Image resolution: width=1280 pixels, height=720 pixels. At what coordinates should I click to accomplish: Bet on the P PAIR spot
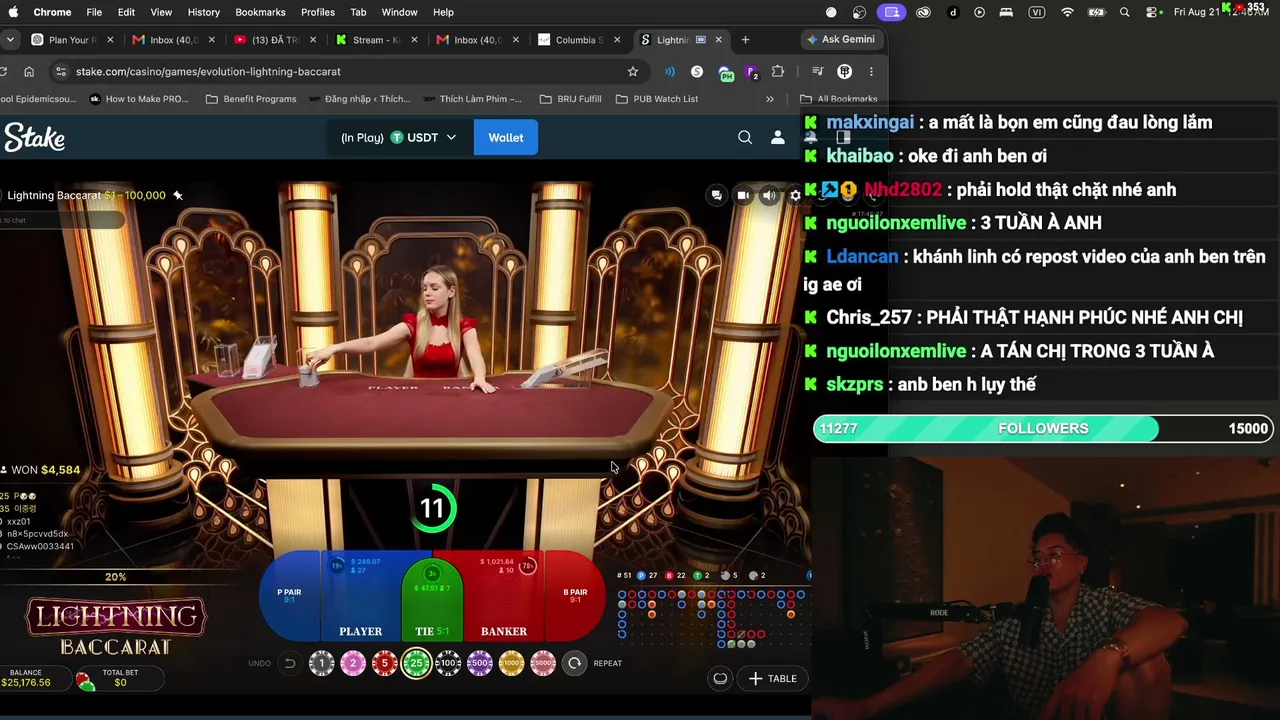[x=290, y=596]
